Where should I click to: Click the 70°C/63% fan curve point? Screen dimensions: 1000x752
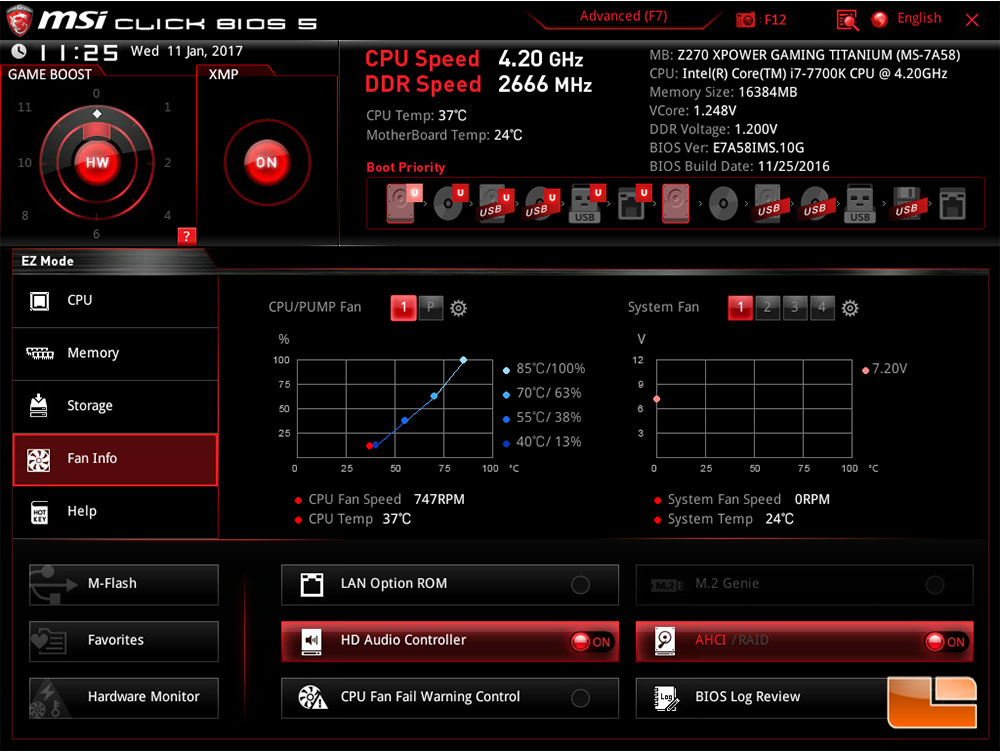point(434,396)
